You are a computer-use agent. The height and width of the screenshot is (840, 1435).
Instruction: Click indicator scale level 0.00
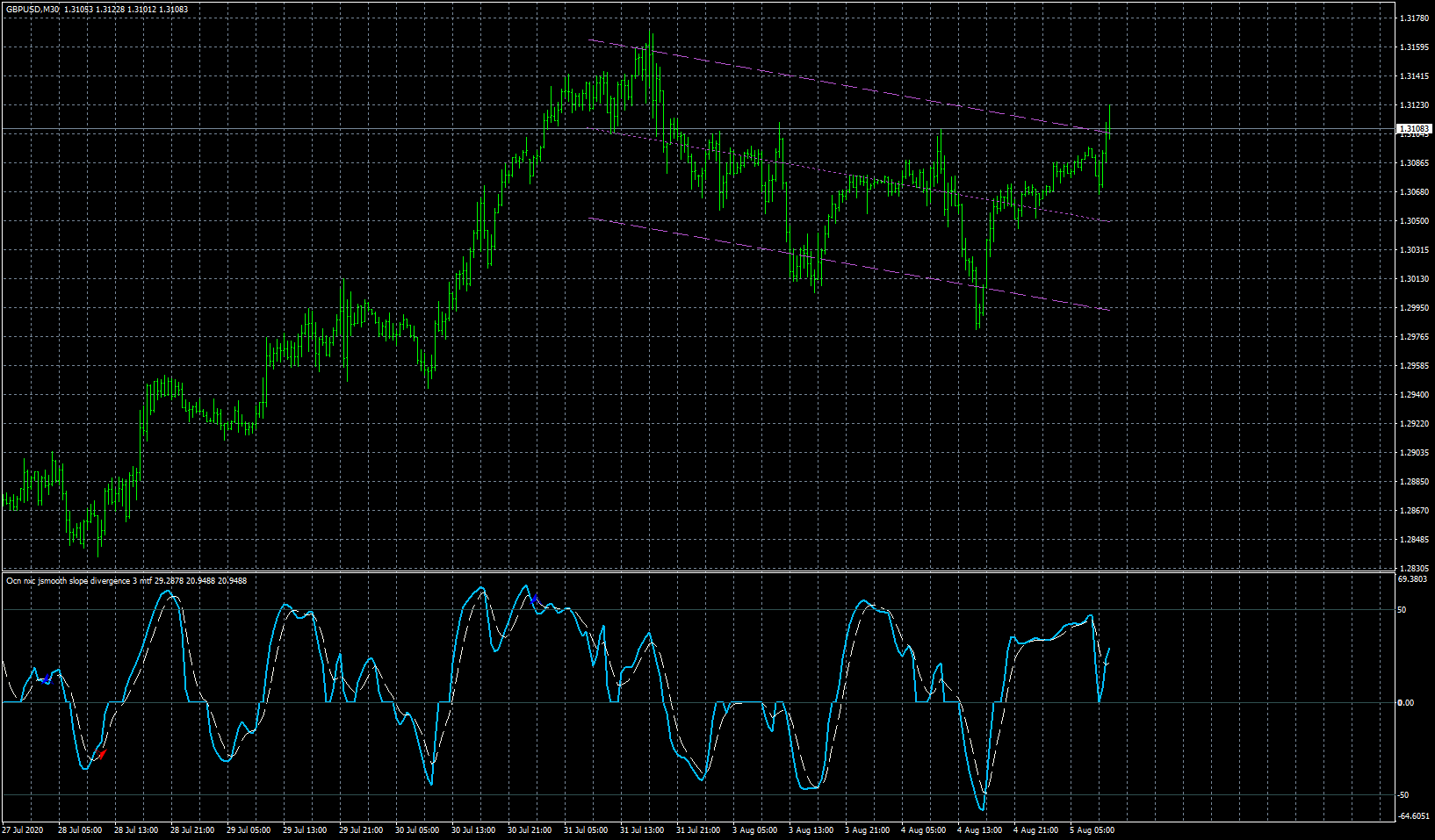(1406, 703)
